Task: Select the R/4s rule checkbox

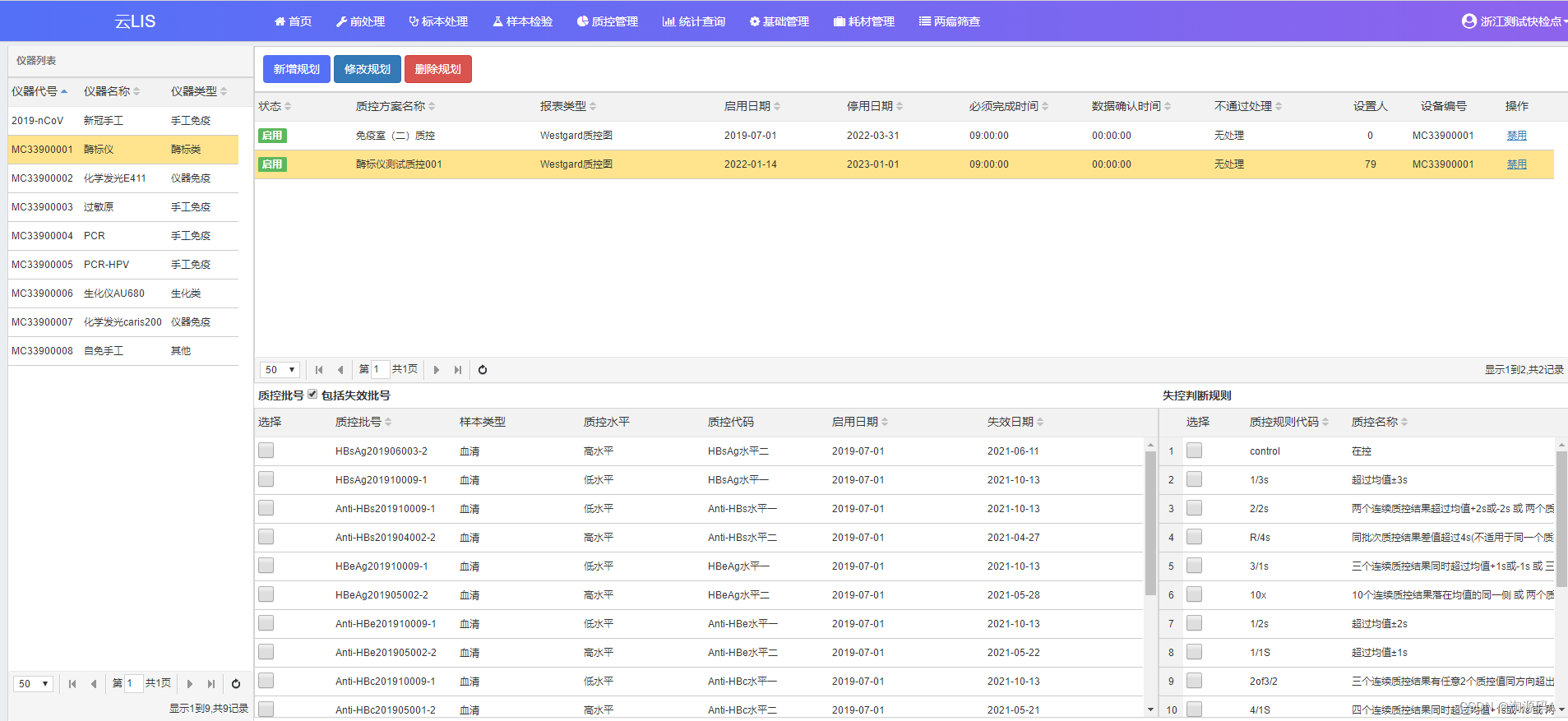Action: [1194, 537]
